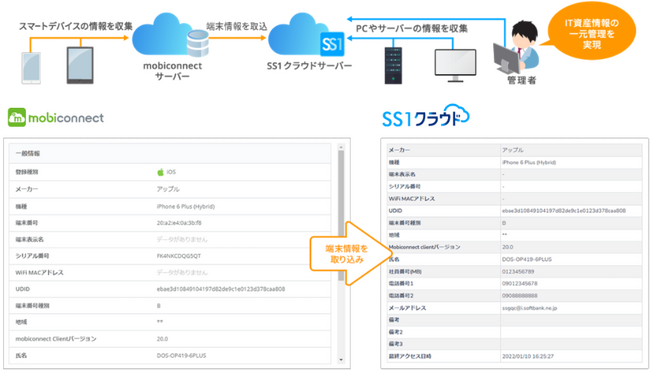650x371 pixels.
Task: Select the mobiconnect server cloud icon
Action: [x=170, y=35]
